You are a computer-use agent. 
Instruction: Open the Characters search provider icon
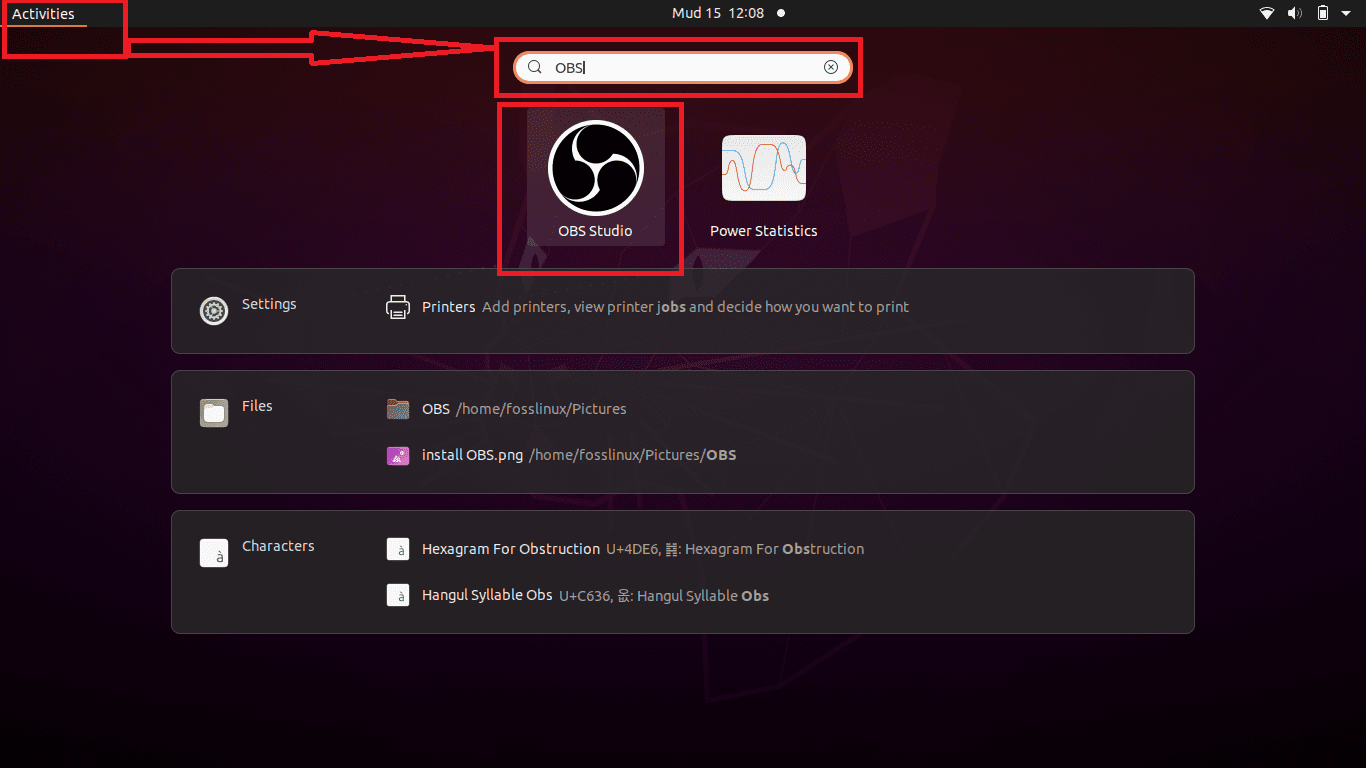[x=214, y=553]
